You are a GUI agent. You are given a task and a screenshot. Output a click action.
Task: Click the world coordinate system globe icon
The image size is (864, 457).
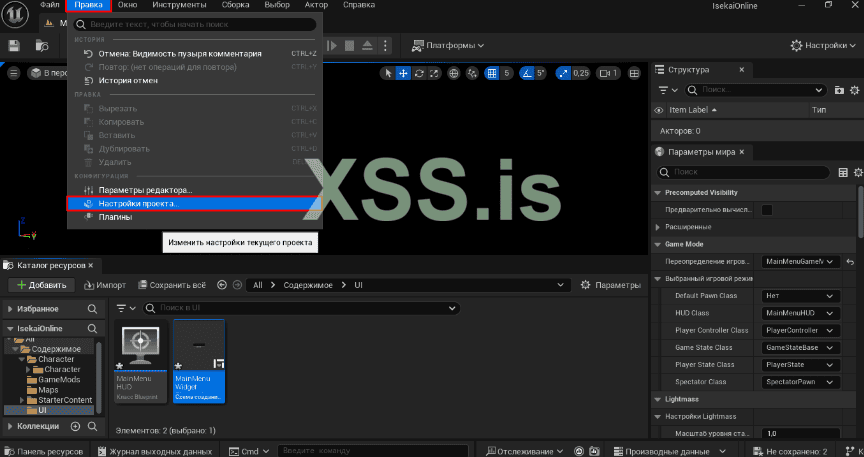[x=453, y=73]
